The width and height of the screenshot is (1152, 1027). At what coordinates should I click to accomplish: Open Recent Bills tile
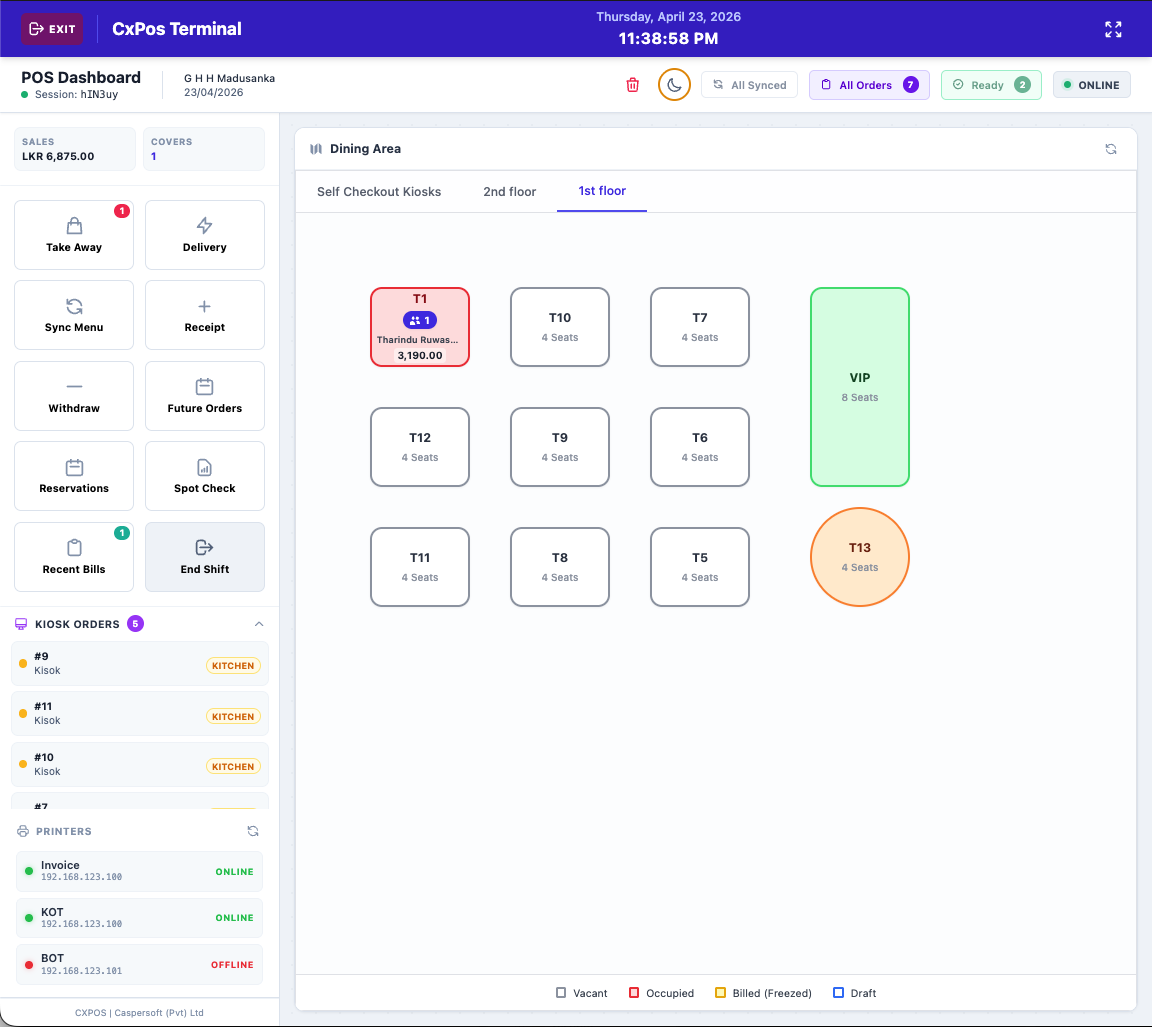pos(74,557)
